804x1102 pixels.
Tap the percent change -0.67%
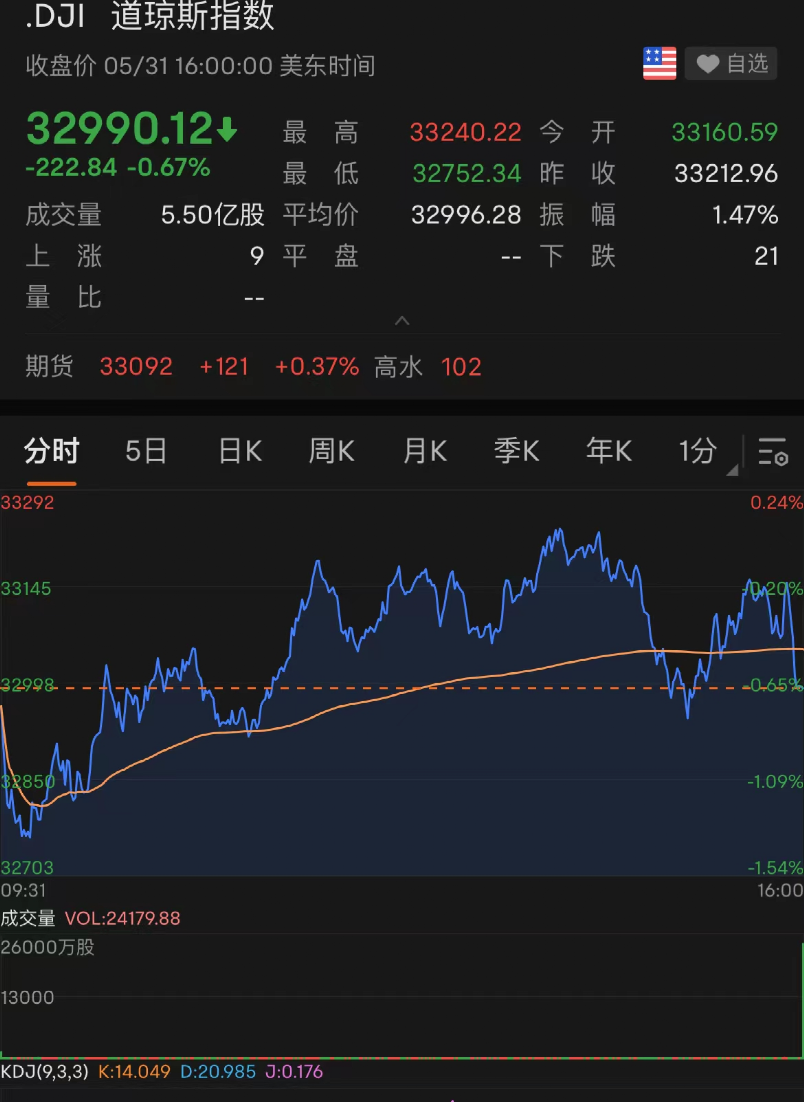pyautogui.click(x=169, y=168)
